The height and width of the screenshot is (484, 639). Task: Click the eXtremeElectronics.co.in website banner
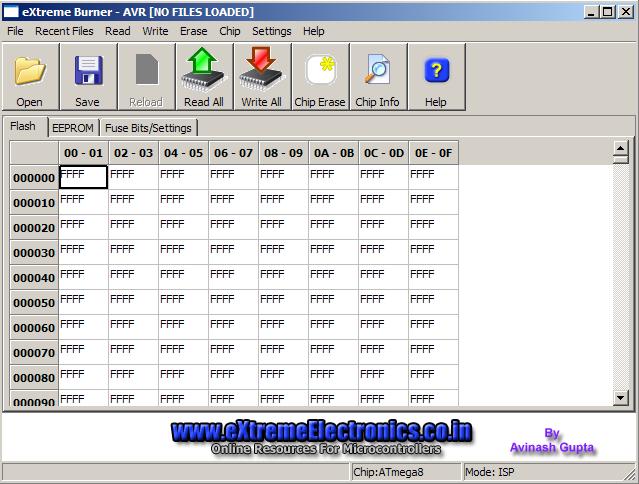[x=322, y=436]
